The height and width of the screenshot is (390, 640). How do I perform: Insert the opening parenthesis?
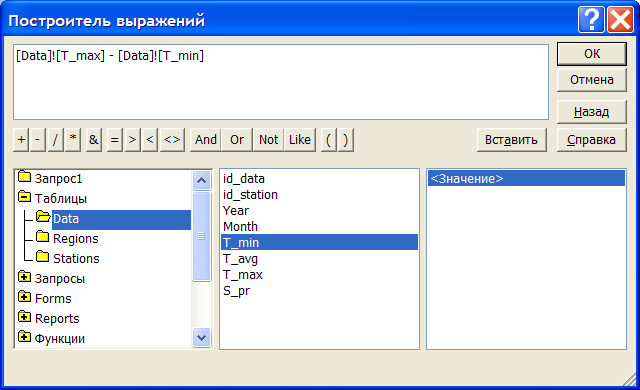(x=329, y=140)
